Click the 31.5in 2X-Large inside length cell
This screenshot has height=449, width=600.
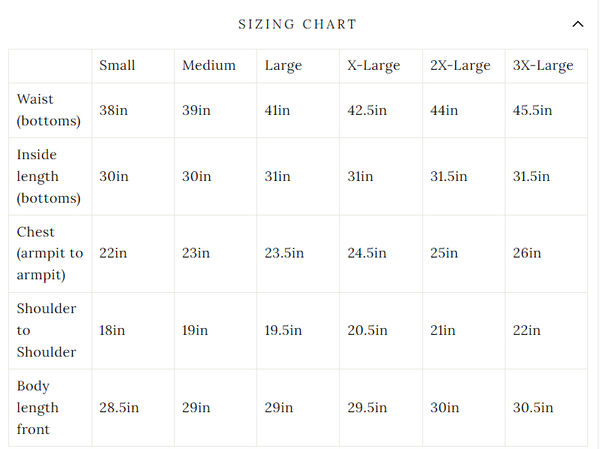point(449,176)
